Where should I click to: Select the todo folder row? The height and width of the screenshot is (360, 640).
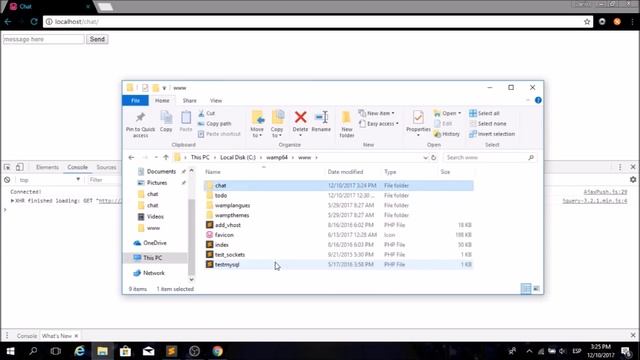[x=339, y=196]
